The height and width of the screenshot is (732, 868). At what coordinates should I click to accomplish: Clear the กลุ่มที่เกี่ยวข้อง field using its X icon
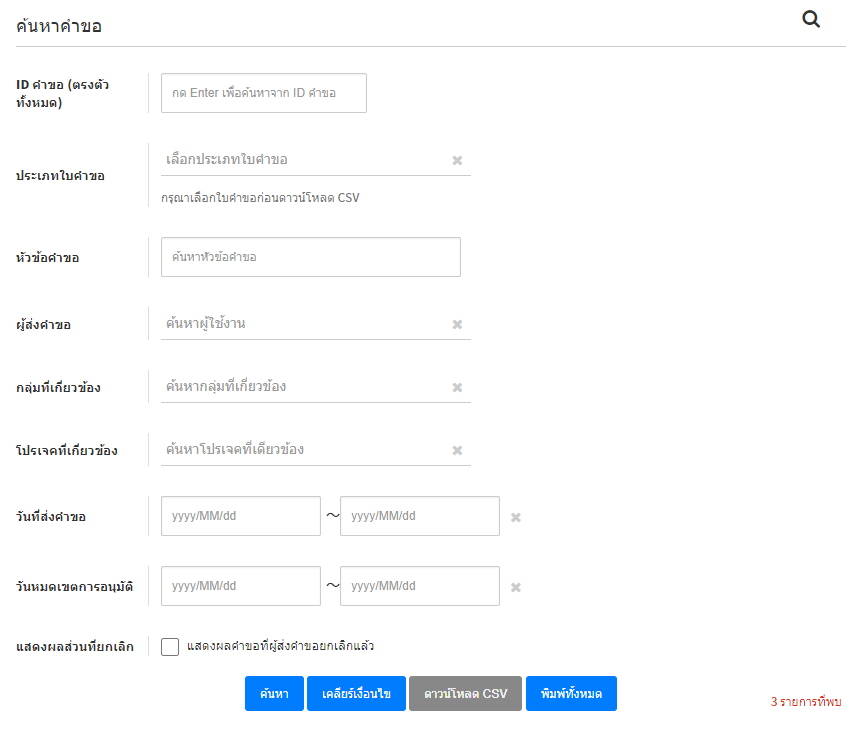point(457,387)
